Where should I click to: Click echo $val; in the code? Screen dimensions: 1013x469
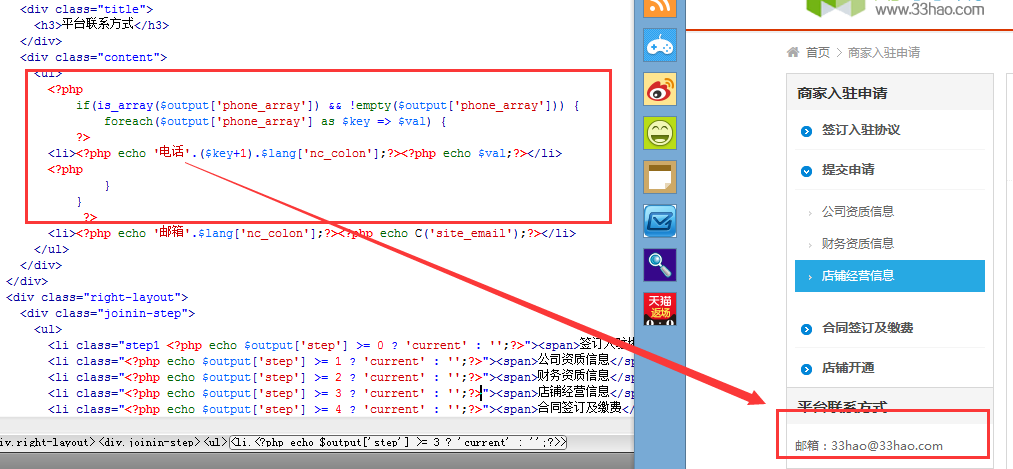tap(478, 154)
